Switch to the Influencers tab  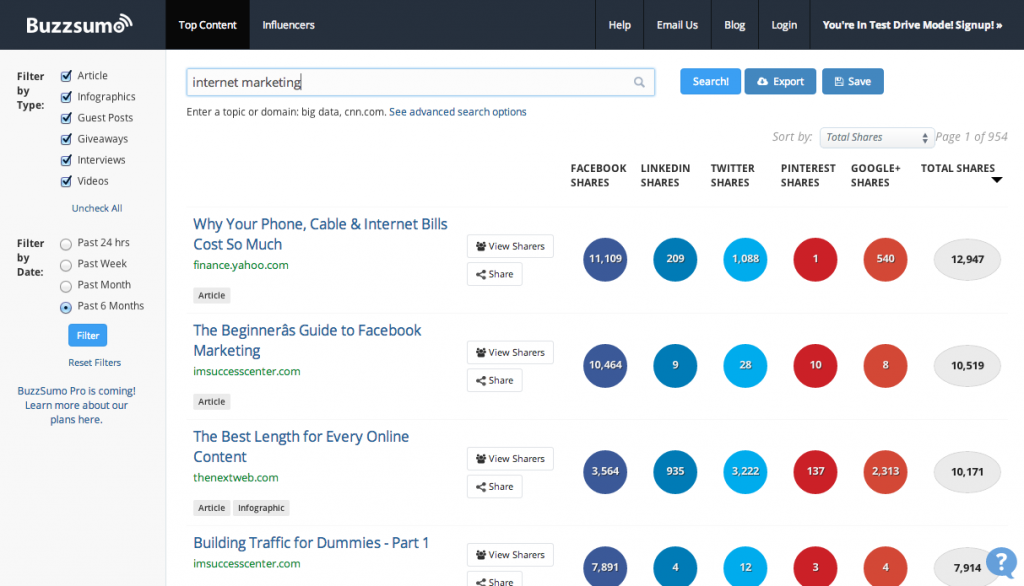tap(288, 25)
